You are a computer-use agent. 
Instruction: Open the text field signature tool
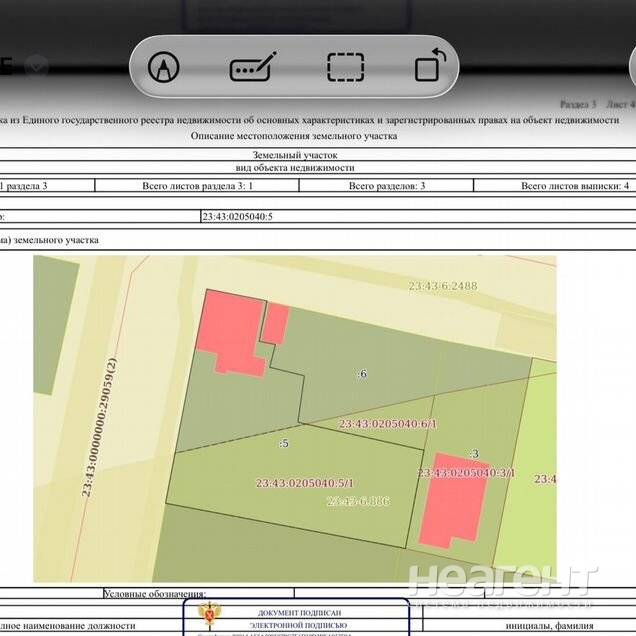click(x=251, y=68)
